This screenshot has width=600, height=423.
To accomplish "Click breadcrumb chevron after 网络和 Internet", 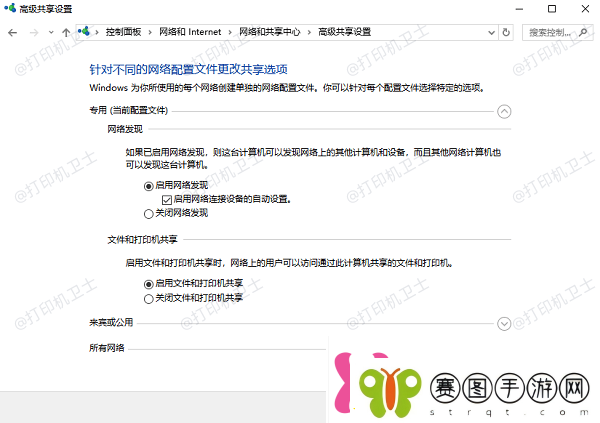I will (230, 33).
